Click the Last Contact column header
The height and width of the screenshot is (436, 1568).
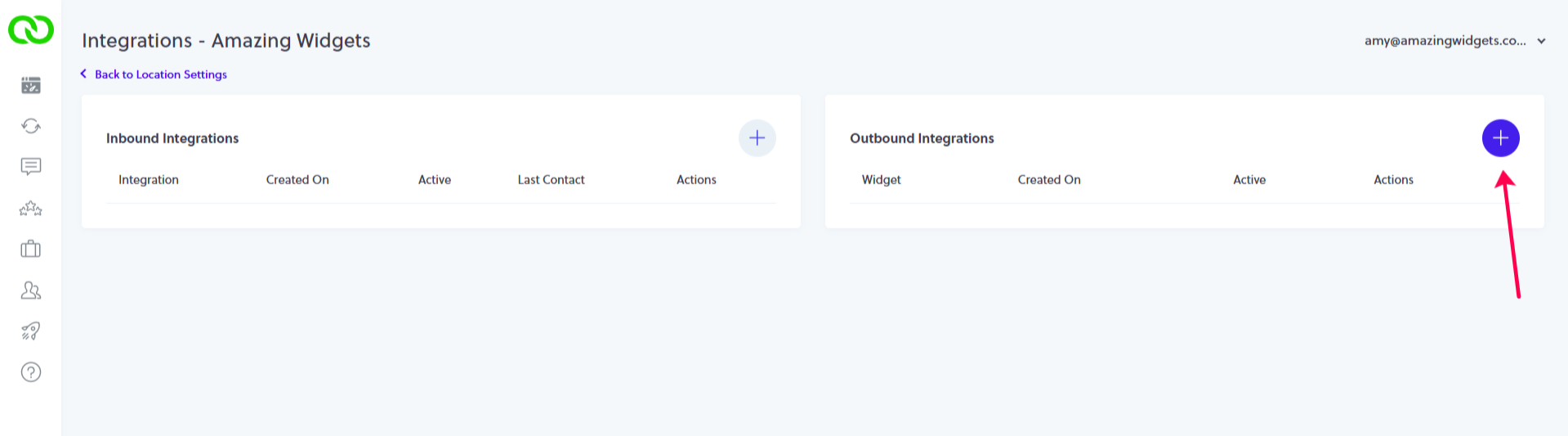point(551,180)
